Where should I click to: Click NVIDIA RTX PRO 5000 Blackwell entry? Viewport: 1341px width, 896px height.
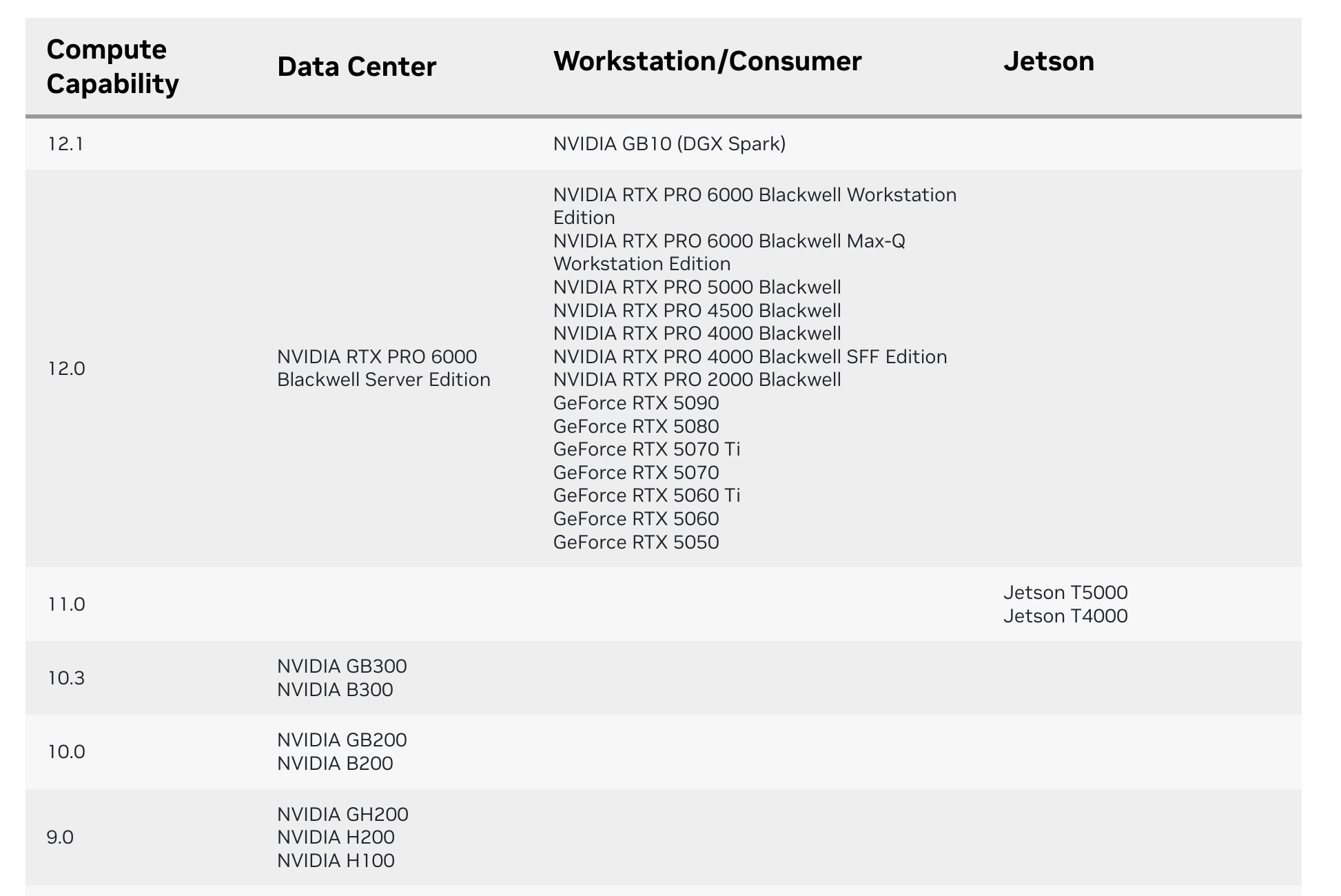click(x=697, y=287)
